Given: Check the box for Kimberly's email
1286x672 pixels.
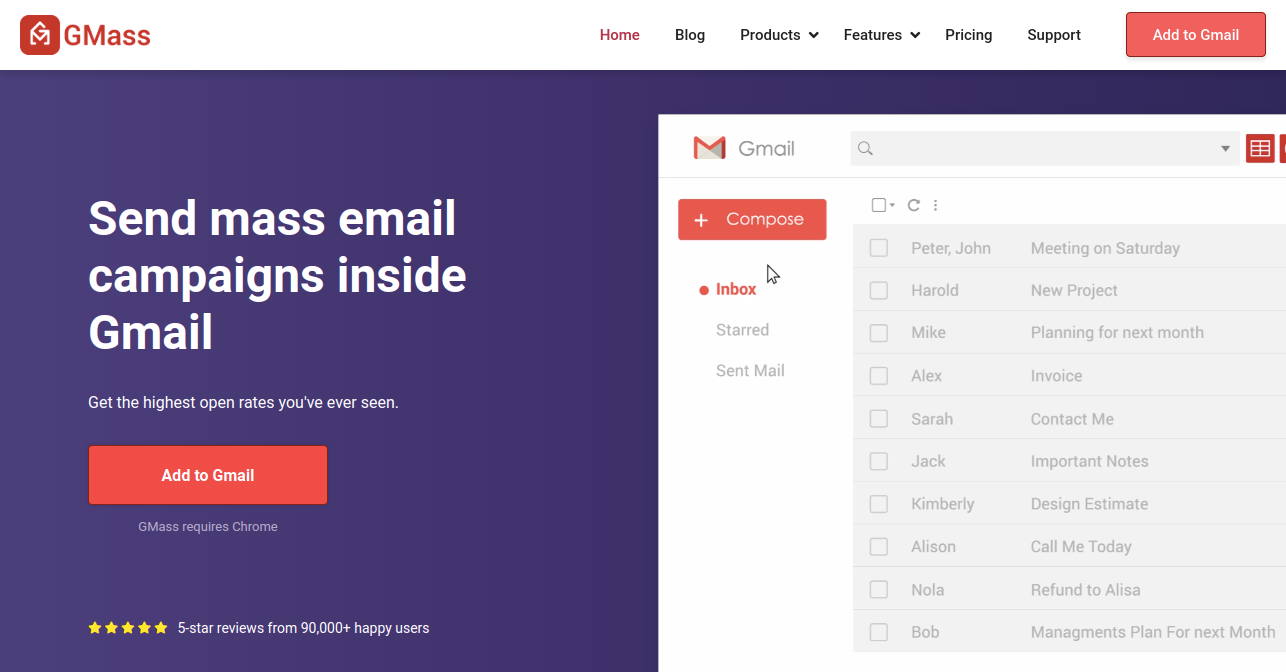Looking at the screenshot, I should [x=879, y=504].
